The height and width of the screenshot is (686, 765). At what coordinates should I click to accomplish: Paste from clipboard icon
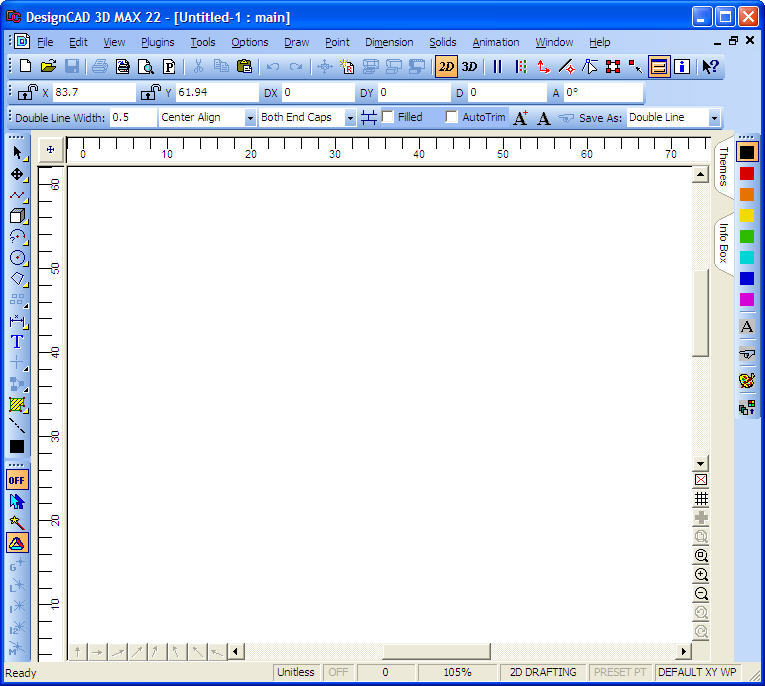tap(244, 66)
